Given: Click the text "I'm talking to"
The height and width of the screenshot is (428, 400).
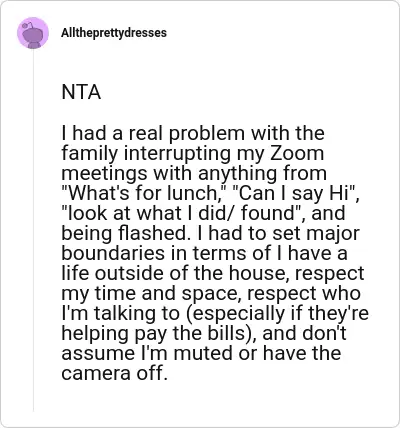Looking at the screenshot, I should 120,314.
